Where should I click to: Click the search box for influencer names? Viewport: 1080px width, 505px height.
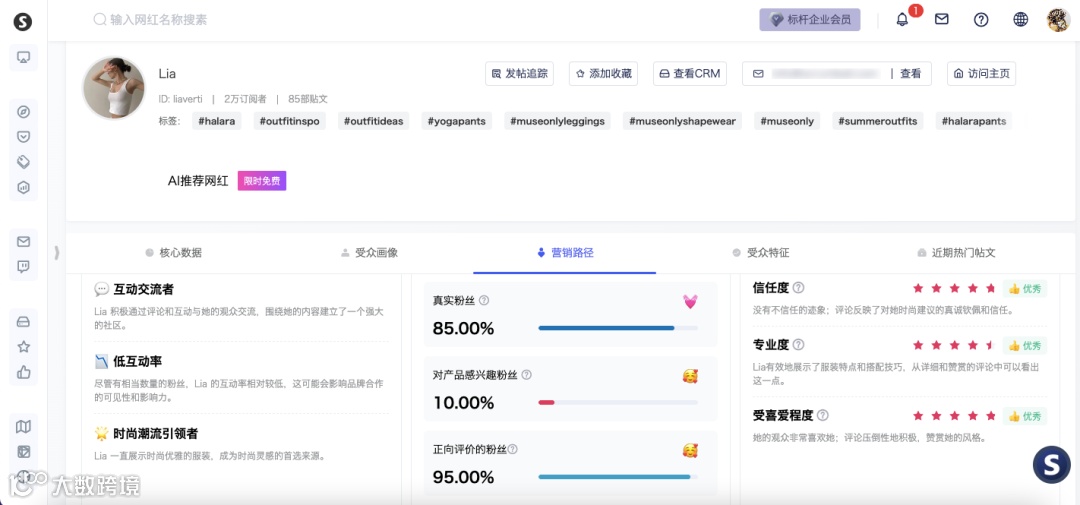click(152, 20)
